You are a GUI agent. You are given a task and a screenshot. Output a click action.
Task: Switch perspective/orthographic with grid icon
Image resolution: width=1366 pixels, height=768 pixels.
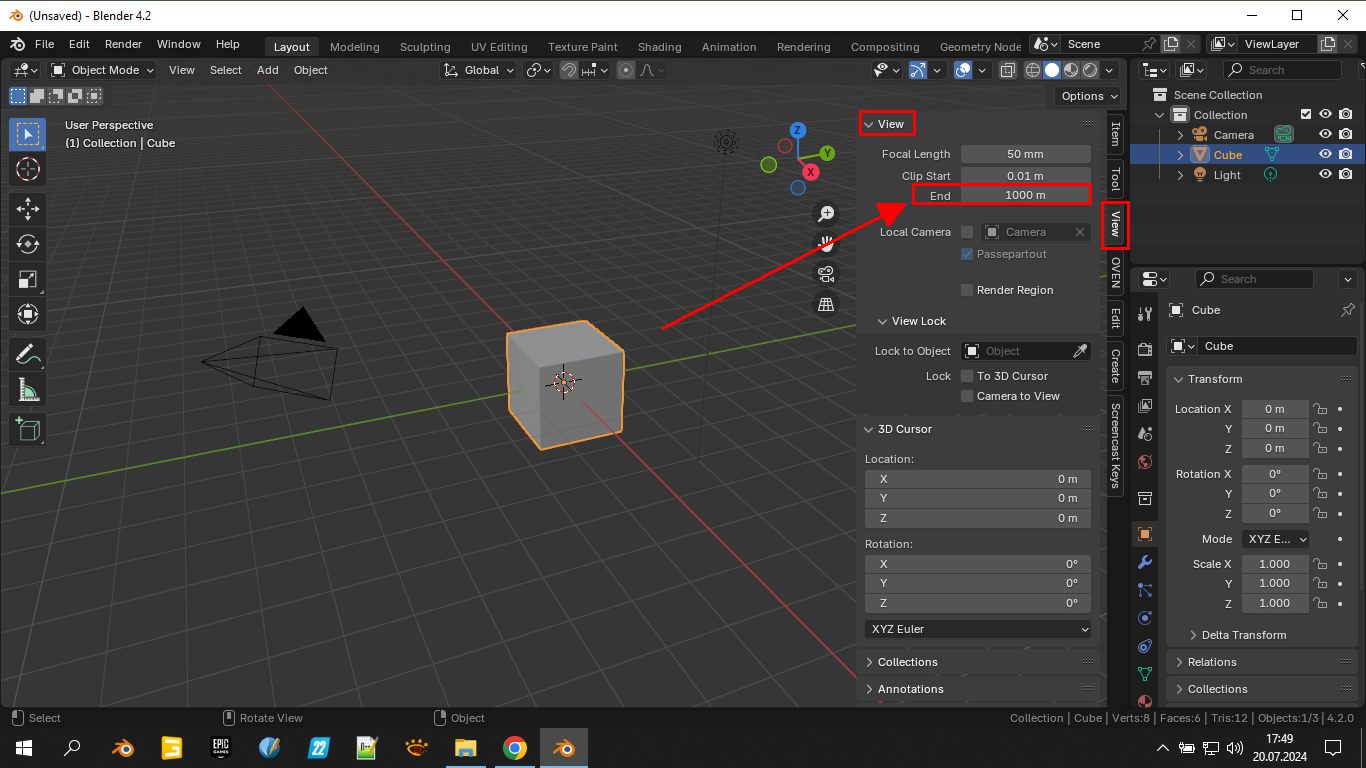(826, 304)
